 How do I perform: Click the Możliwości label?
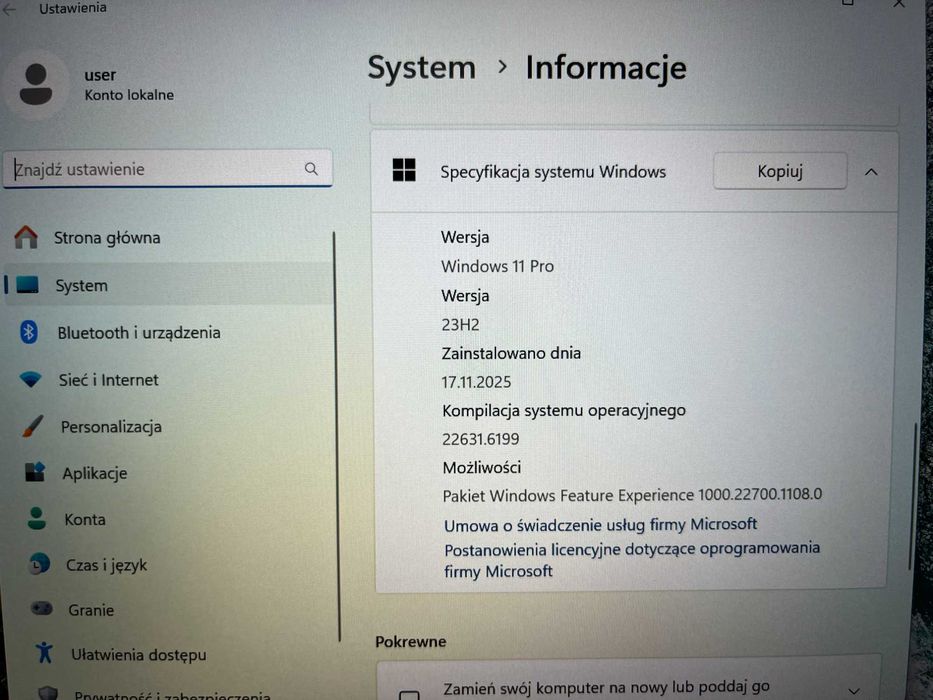pos(481,467)
